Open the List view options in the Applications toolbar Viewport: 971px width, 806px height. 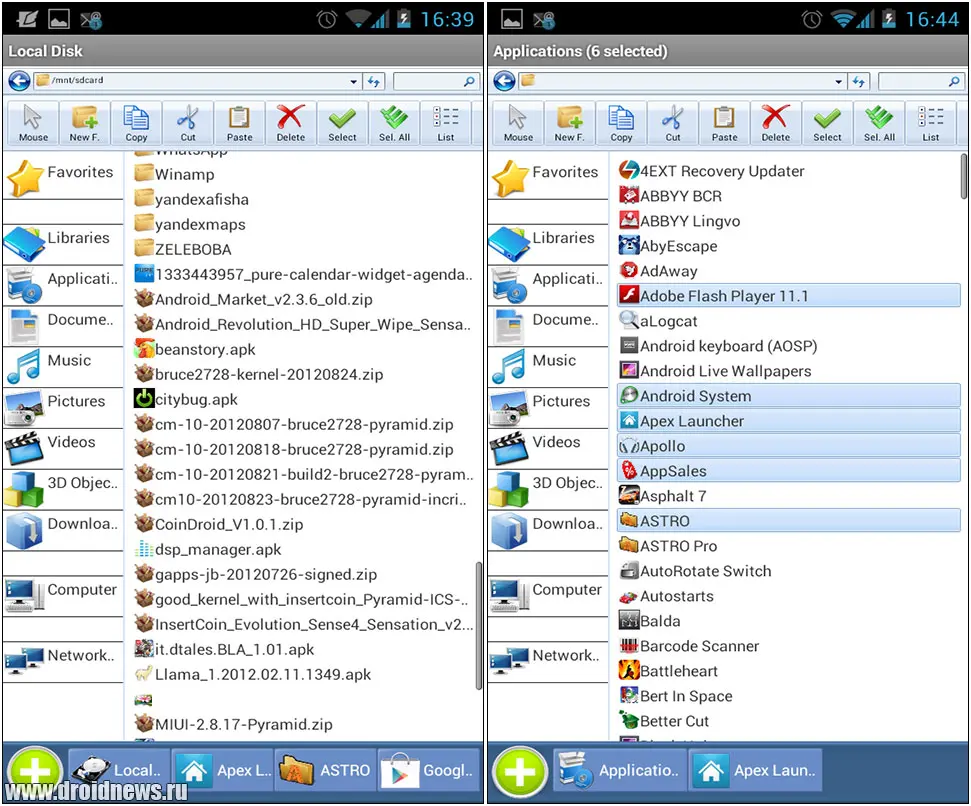tap(931, 123)
